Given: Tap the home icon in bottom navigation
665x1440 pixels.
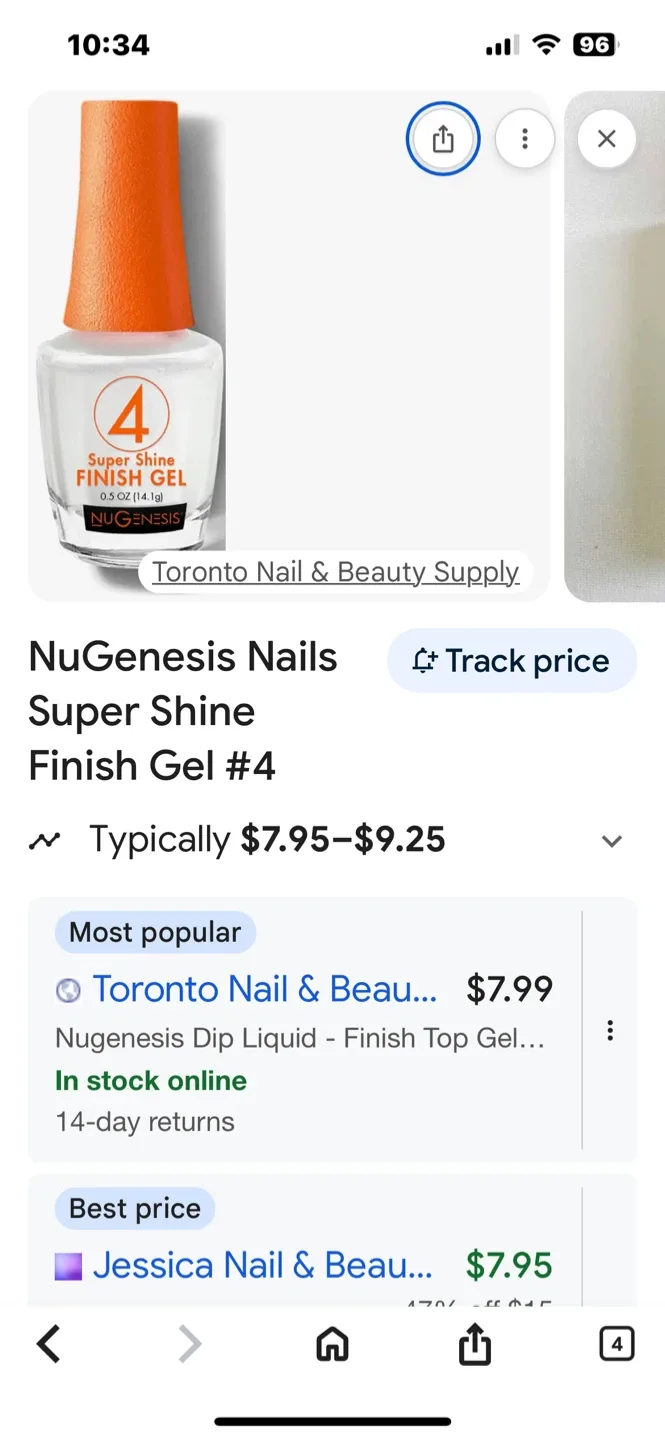Looking at the screenshot, I should pyautogui.click(x=332, y=1344).
